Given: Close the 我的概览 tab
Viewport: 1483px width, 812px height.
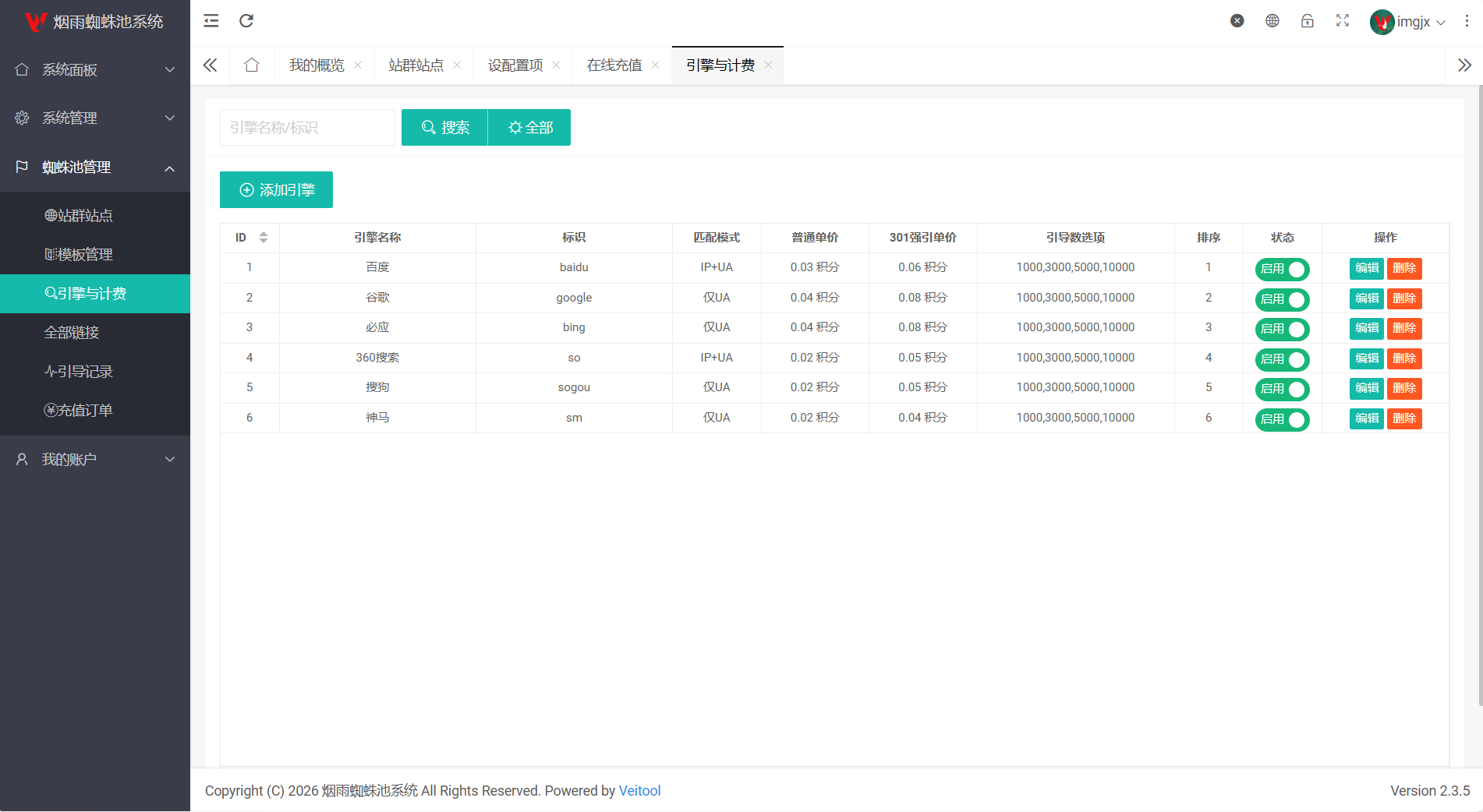Looking at the screenshot, I should pyautogui.click(x=358, y=65).
